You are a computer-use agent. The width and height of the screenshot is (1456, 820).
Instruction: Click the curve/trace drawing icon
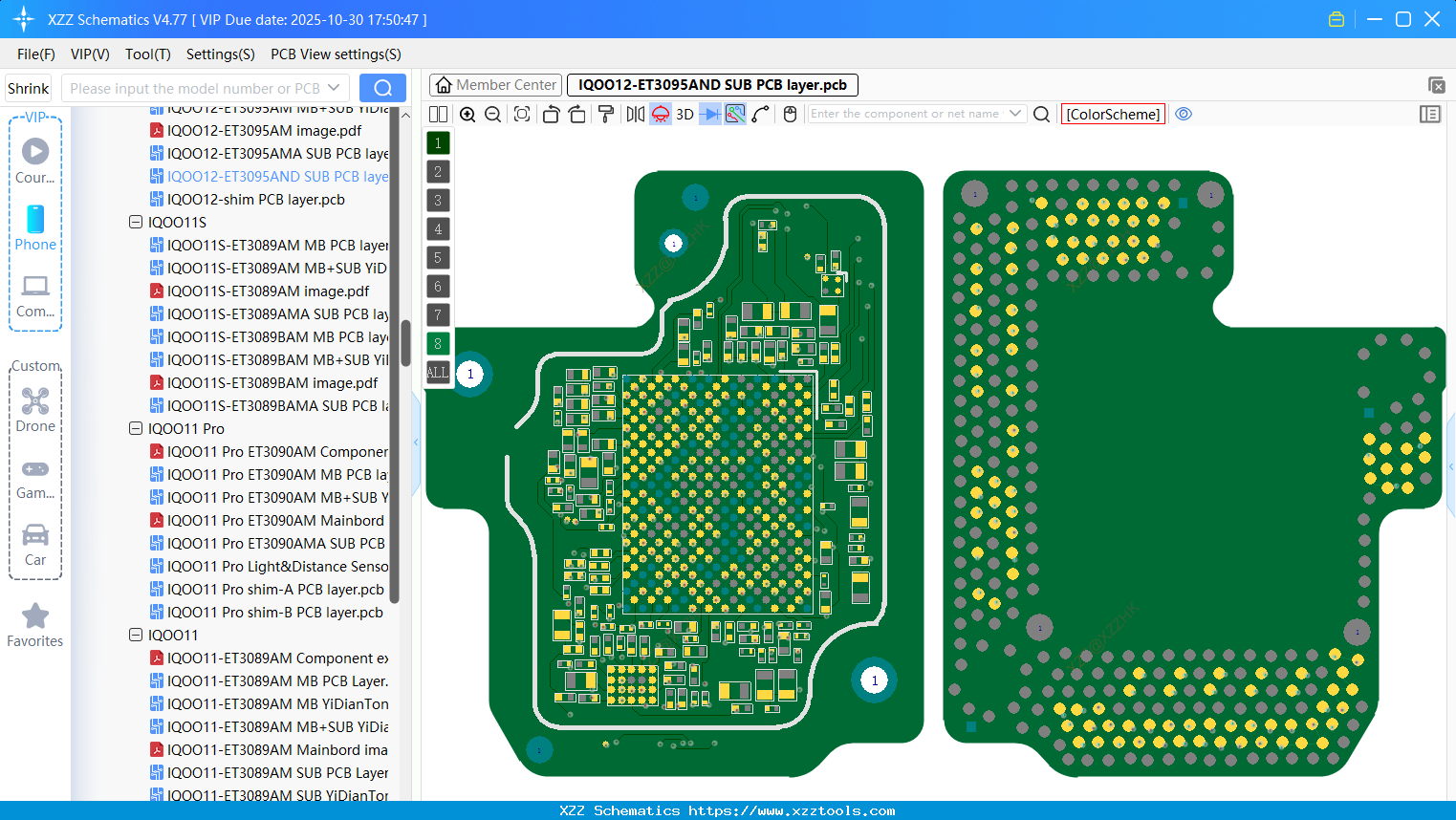pos(762,114)
